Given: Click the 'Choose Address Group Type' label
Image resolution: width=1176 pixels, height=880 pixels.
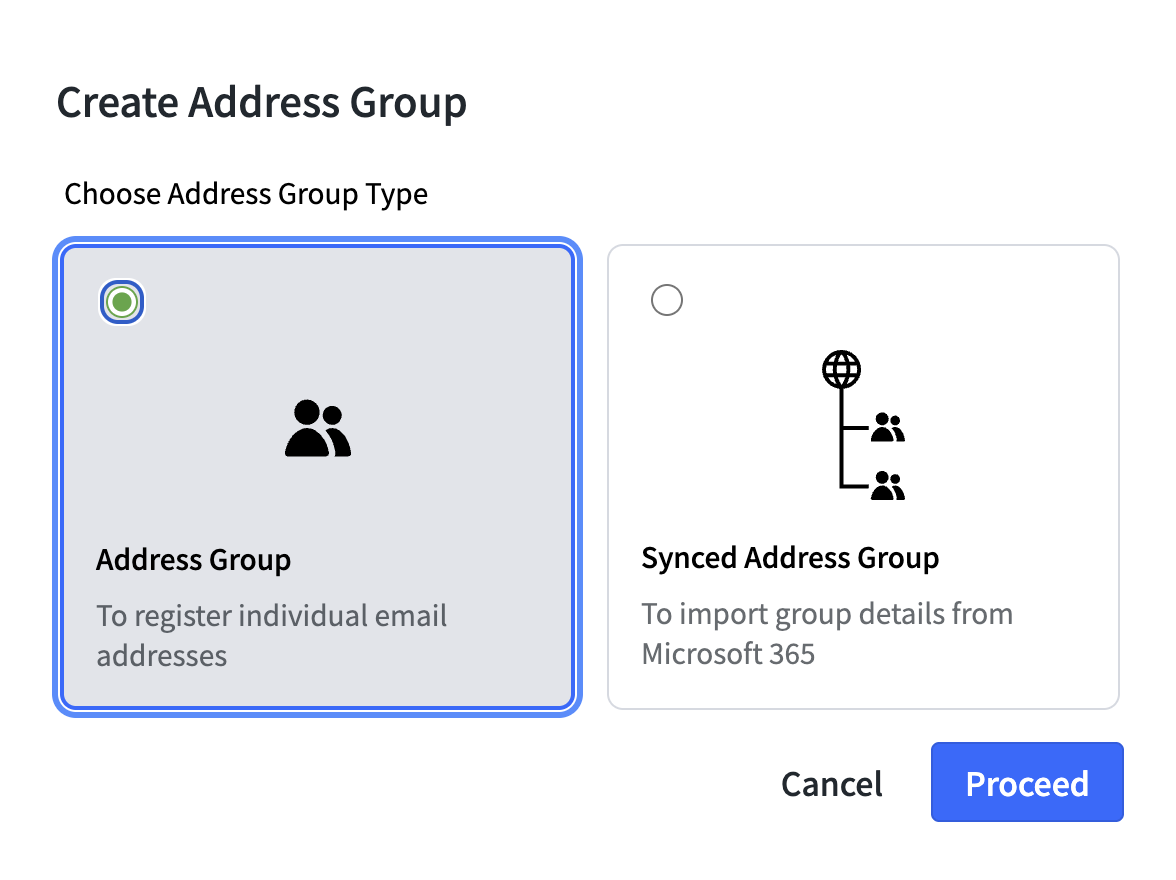Looking at the screenshot, I should click(246, 194).
